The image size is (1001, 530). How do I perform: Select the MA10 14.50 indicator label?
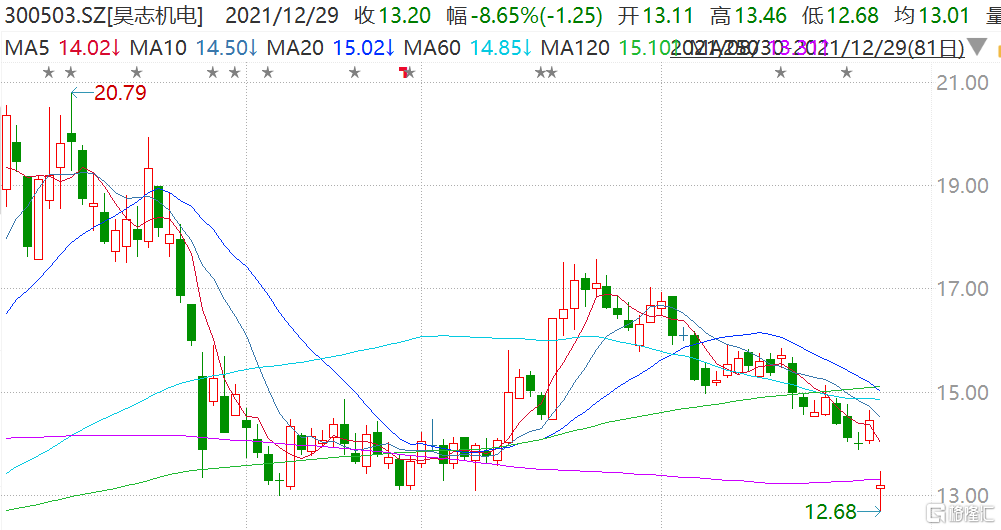tap(194, 47)
